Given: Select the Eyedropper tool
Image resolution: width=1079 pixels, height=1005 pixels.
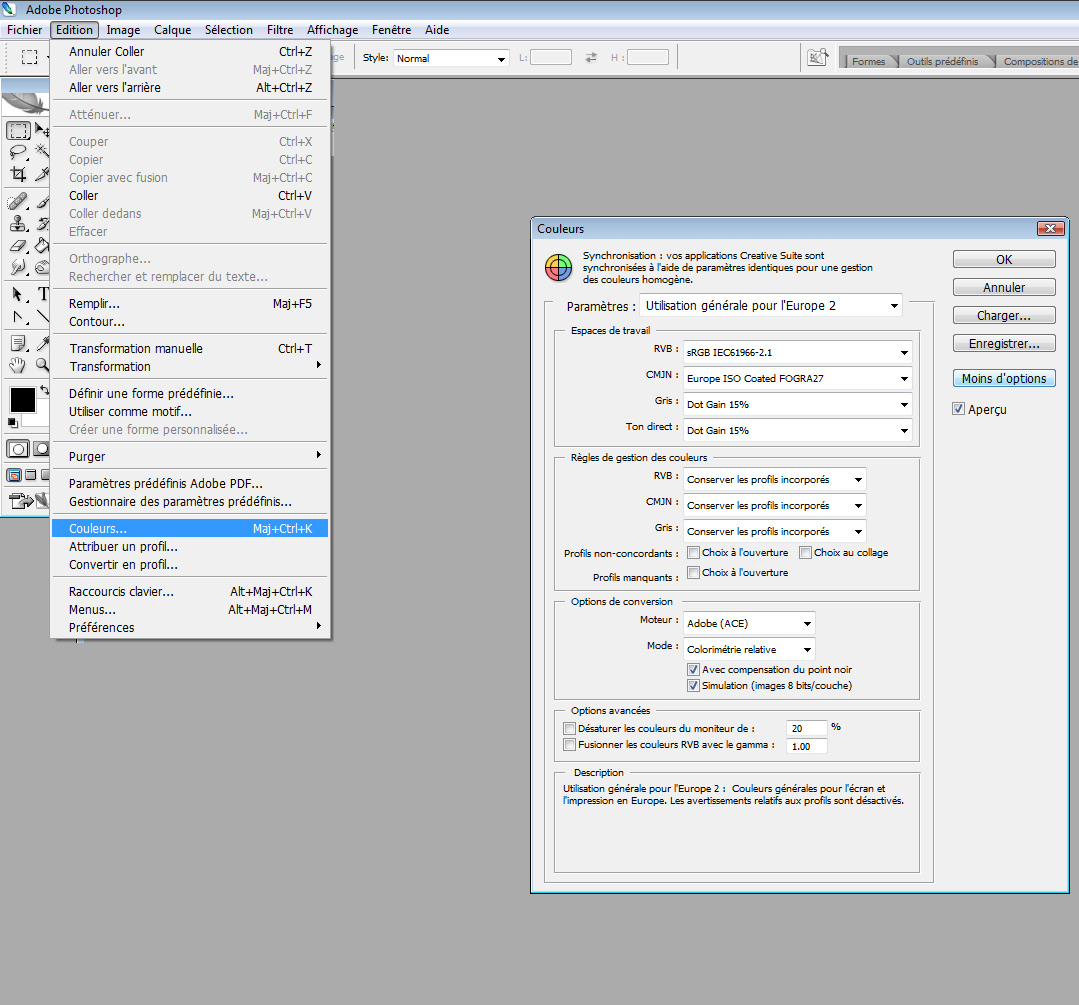Looking at the screenshot, I should pos(43,343).
